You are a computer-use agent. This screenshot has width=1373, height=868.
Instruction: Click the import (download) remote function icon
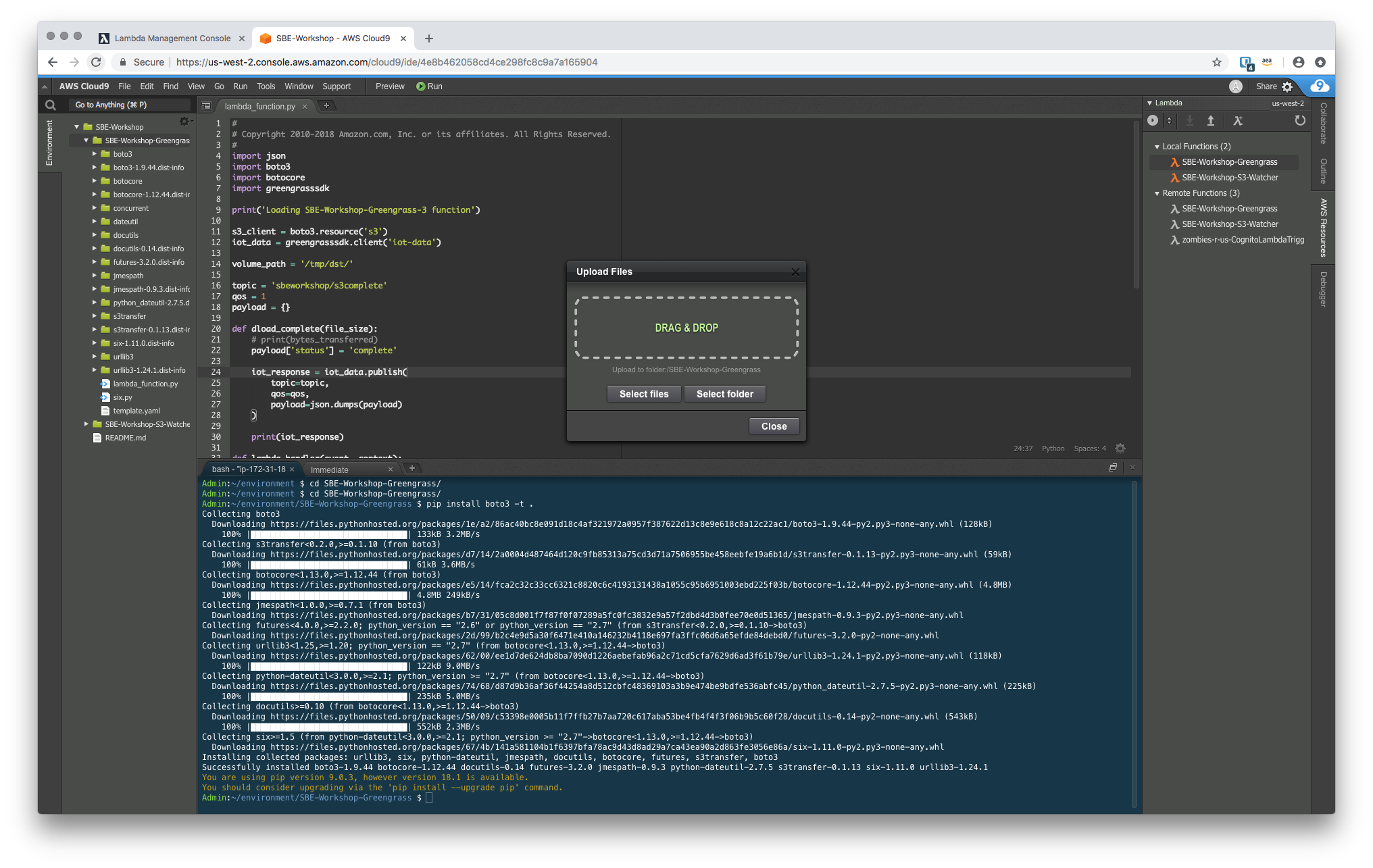point(1190,120)
